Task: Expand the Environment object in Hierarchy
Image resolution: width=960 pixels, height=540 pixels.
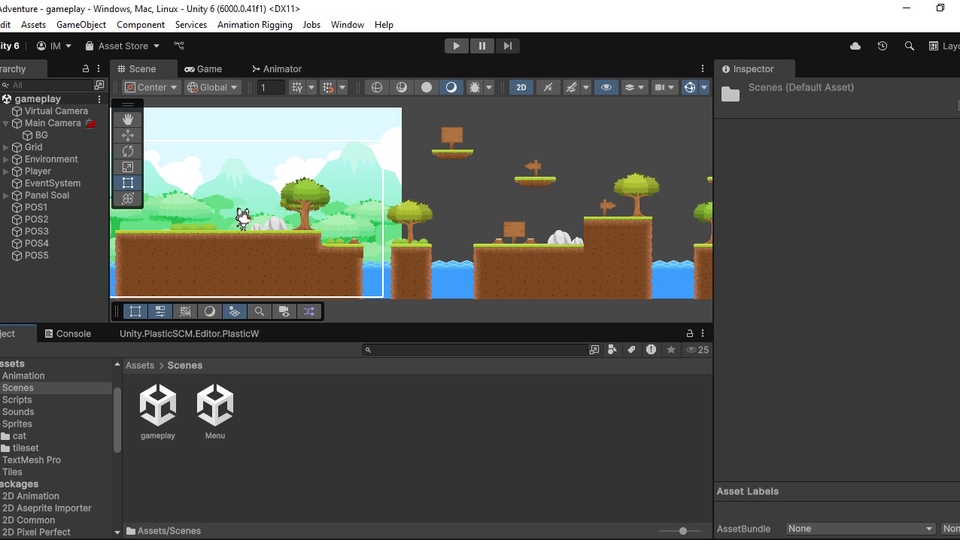Action: pos(6,159)
